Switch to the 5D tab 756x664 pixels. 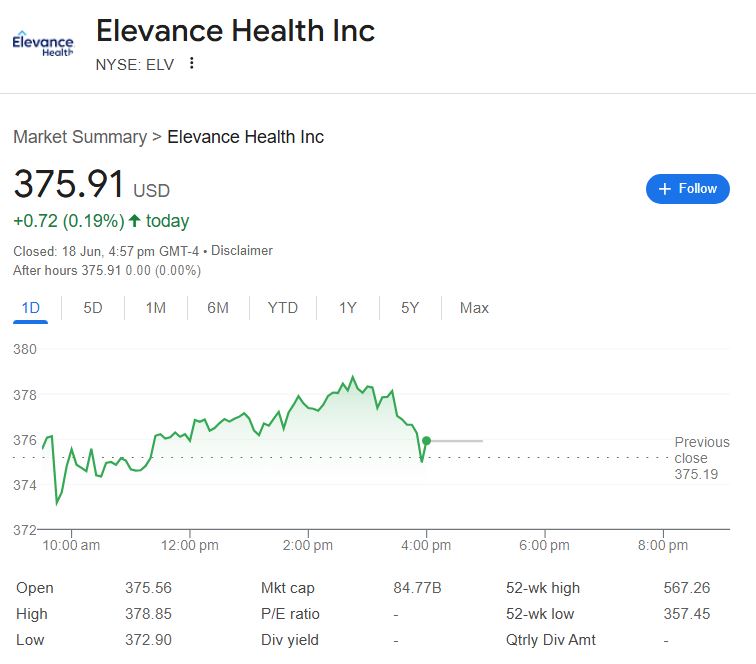93,308
